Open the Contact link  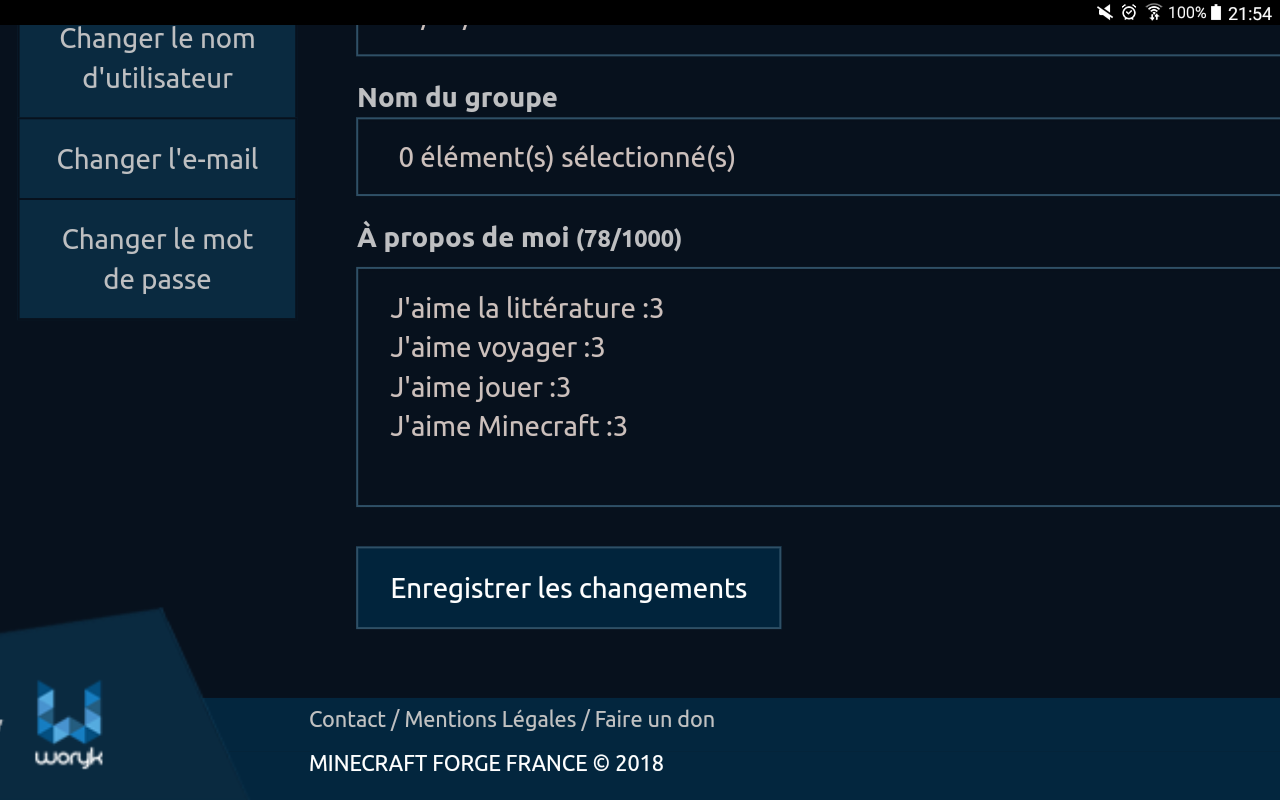346,719
